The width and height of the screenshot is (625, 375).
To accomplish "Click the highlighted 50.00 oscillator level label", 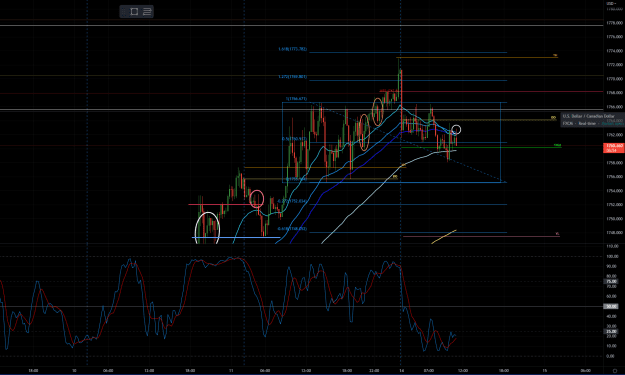I will [x=611, y=306].
